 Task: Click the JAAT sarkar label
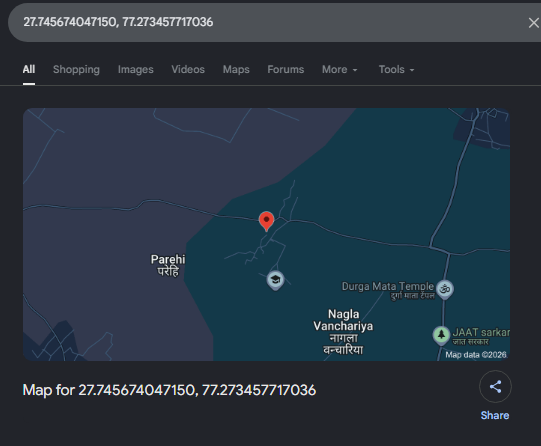[481, 336]
